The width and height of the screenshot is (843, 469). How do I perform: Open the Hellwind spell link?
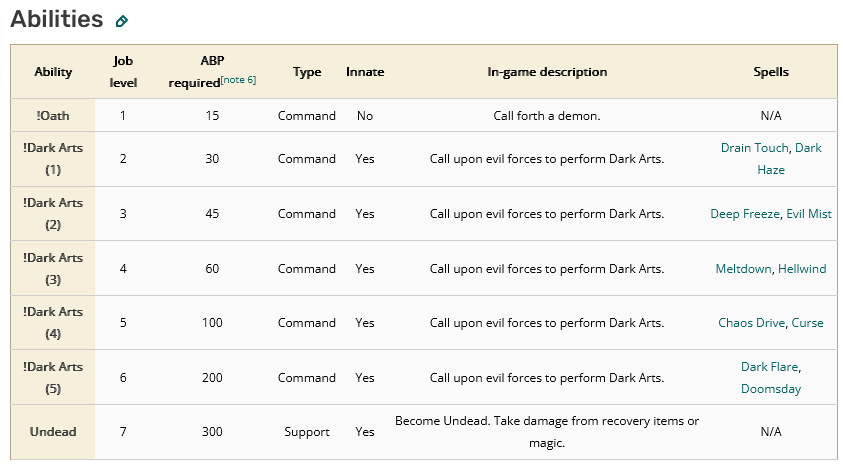point(802,269)
